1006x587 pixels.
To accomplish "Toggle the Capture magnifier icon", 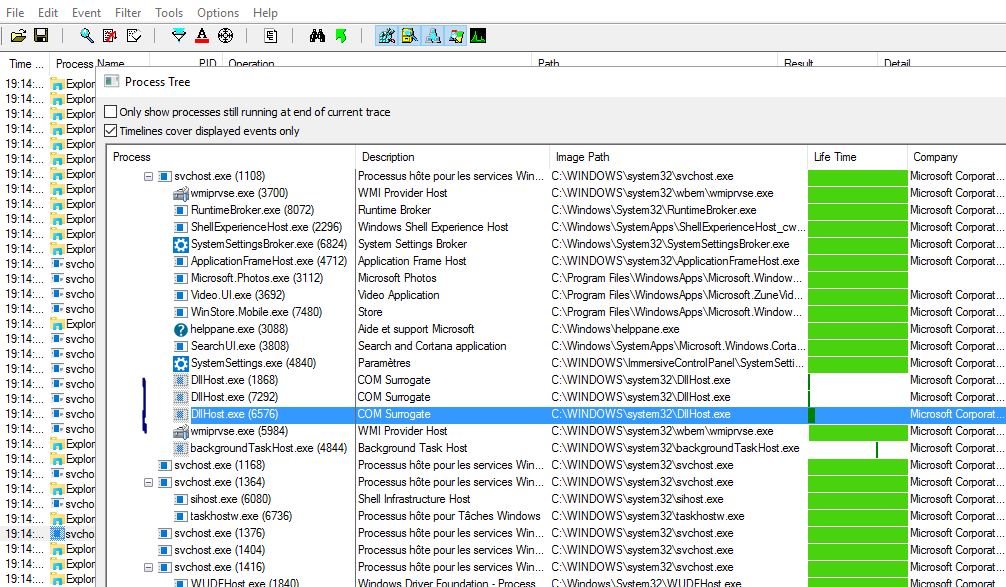I will pos(87,36).
